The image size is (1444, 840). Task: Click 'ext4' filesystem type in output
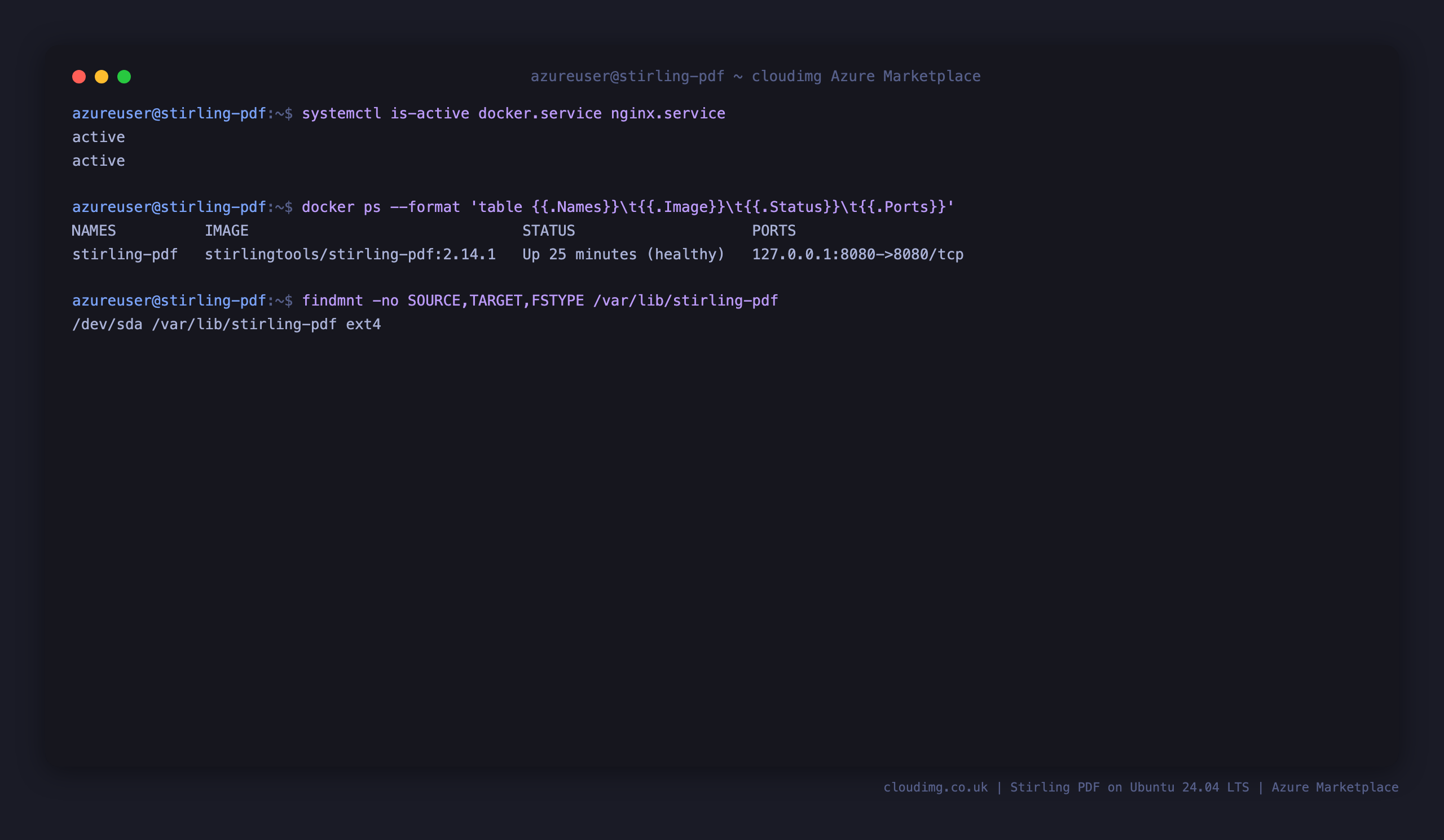point(363,324)
